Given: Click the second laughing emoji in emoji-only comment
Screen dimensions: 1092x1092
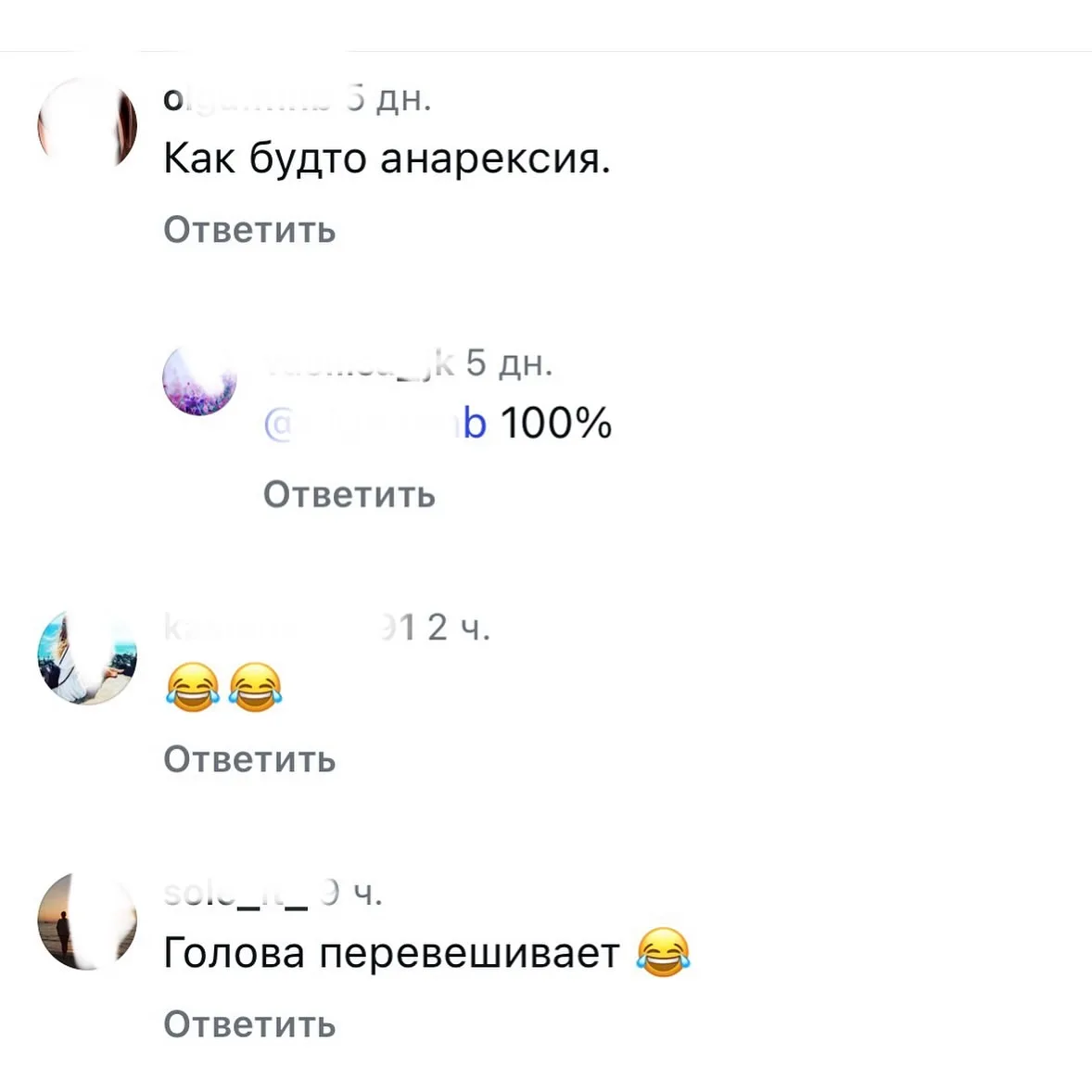Looking at the screenshot, I should pos(255,687).
